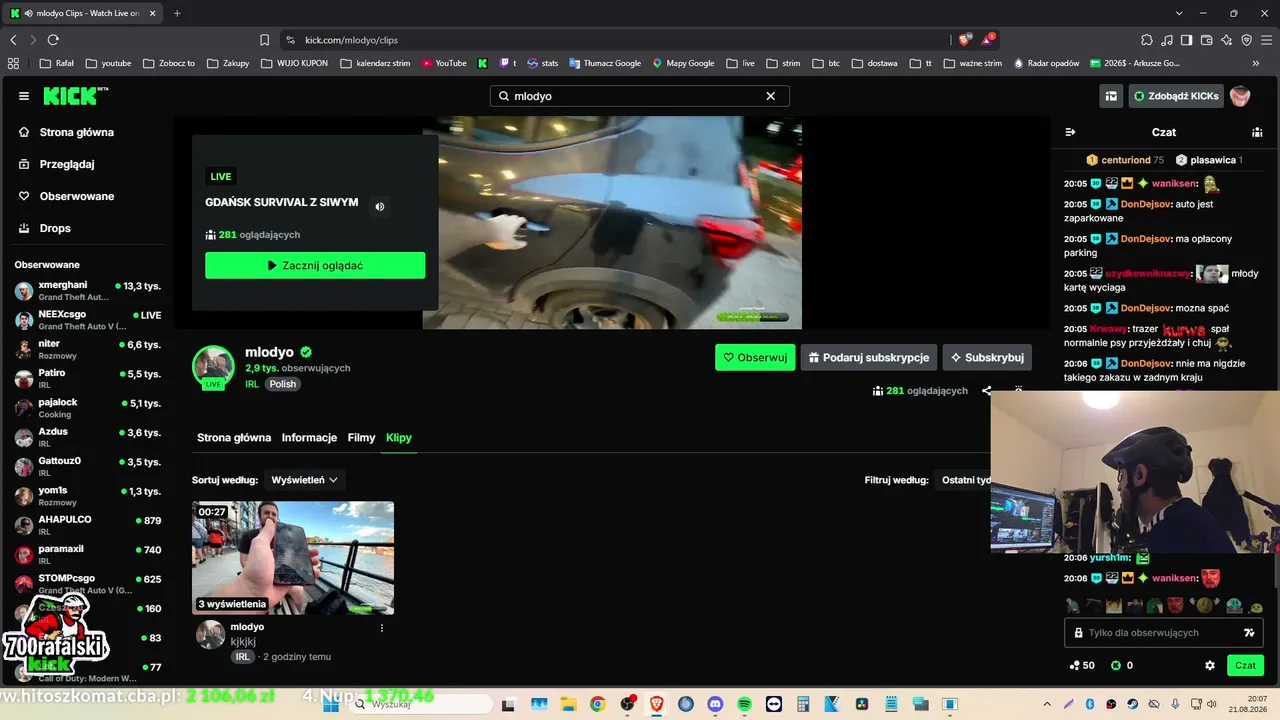Open the WUJO KUPON bookmark folder
This screenshot has width=1280, height=720.
(x=295, y=63)
